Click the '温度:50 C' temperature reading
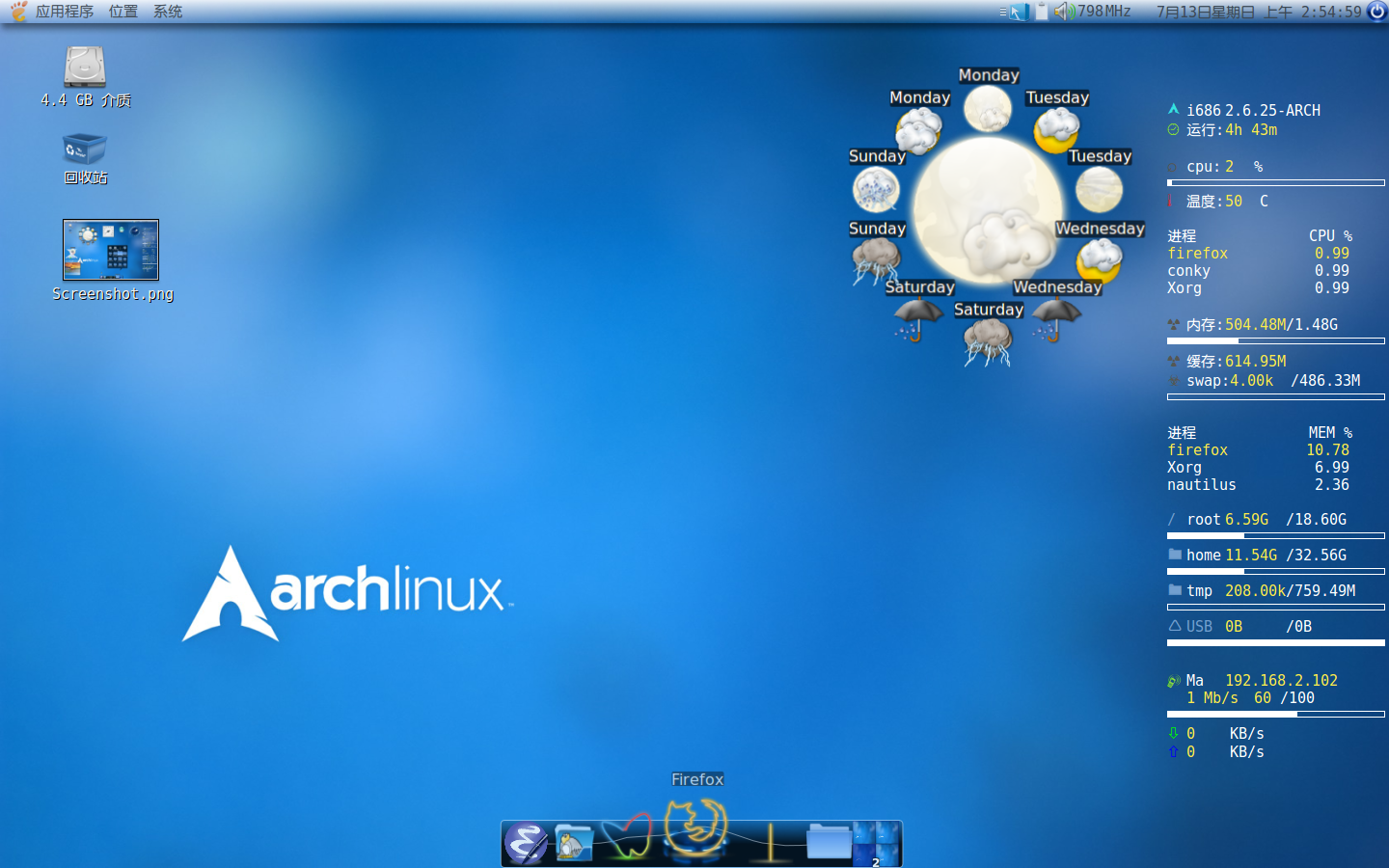The height and width of the screenshot is (868, 1389). (x=1227, y=201)
